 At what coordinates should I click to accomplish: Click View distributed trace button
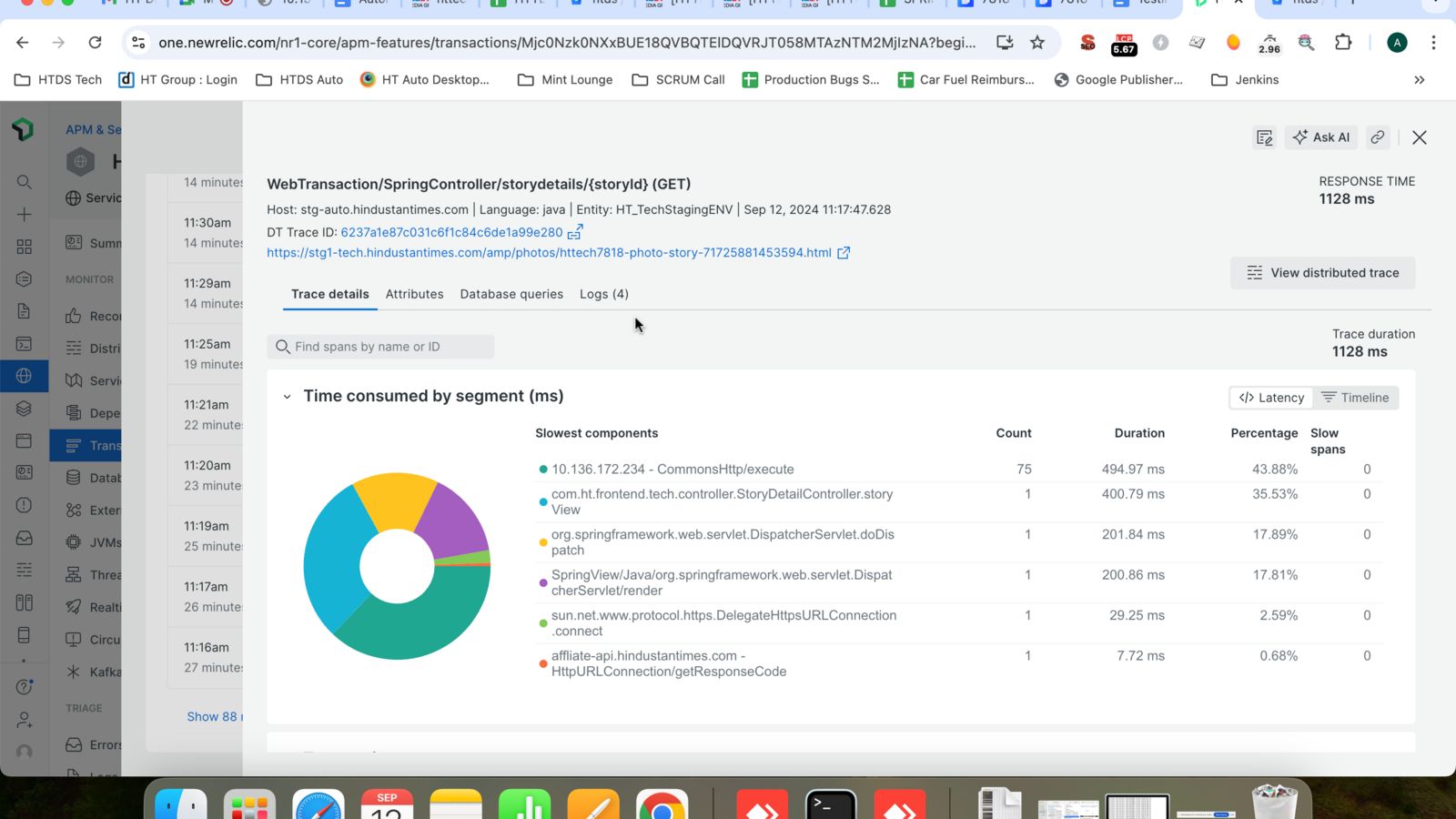click(1322, 273)
